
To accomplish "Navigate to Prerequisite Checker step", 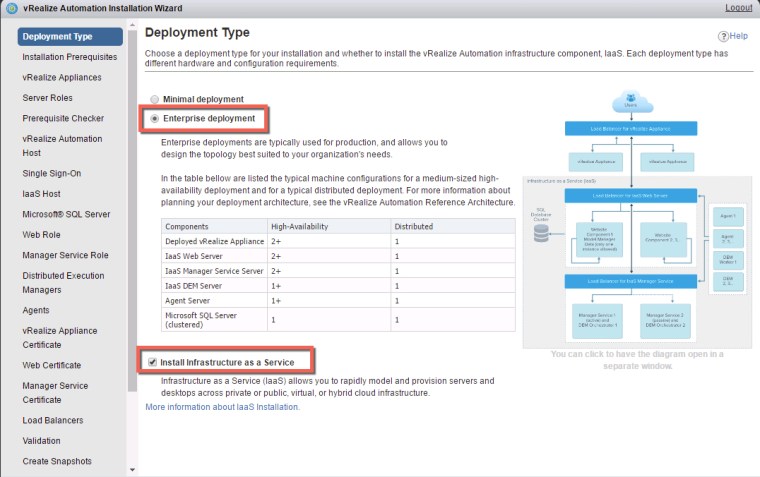I will (63, 119).
